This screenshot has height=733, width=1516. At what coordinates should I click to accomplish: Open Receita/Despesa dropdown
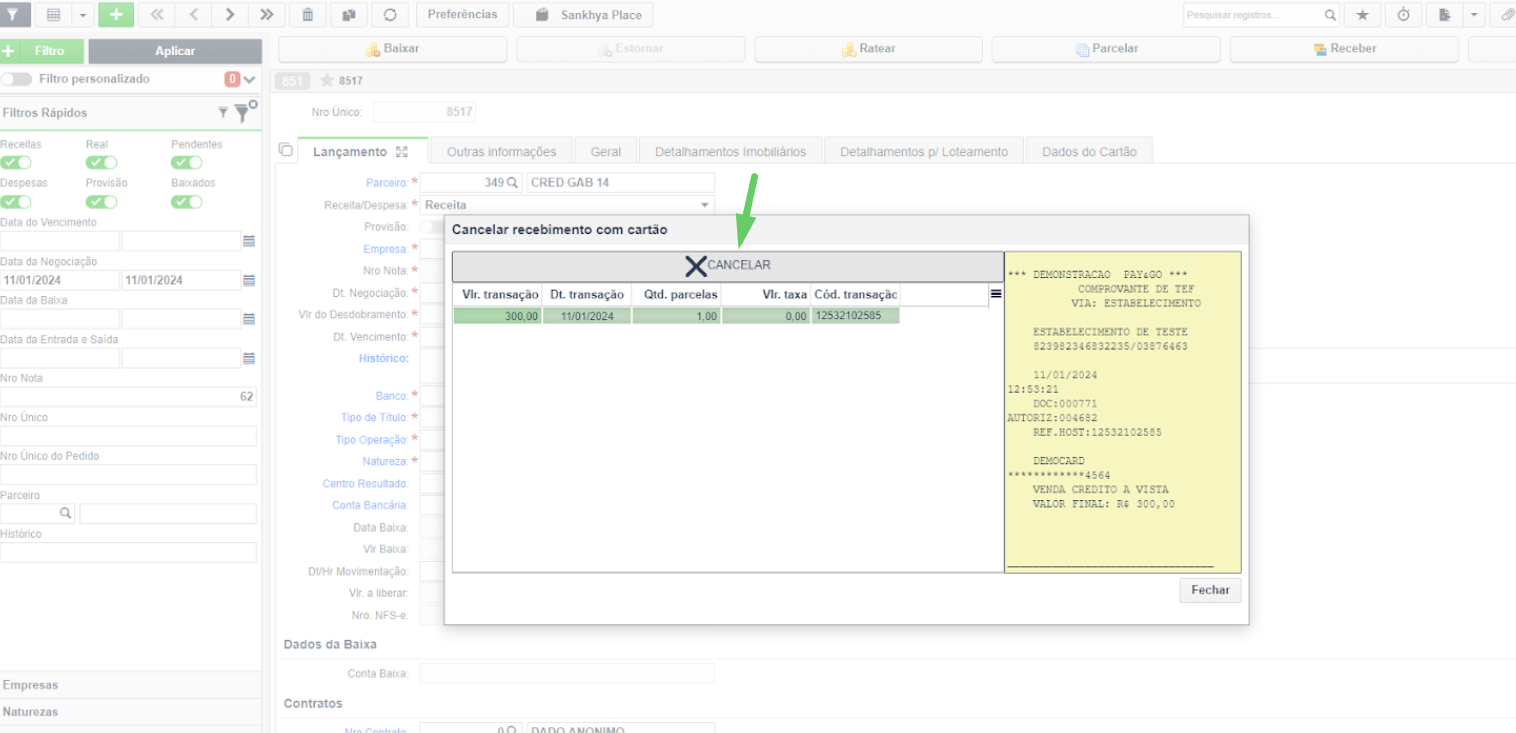[706, 205]
